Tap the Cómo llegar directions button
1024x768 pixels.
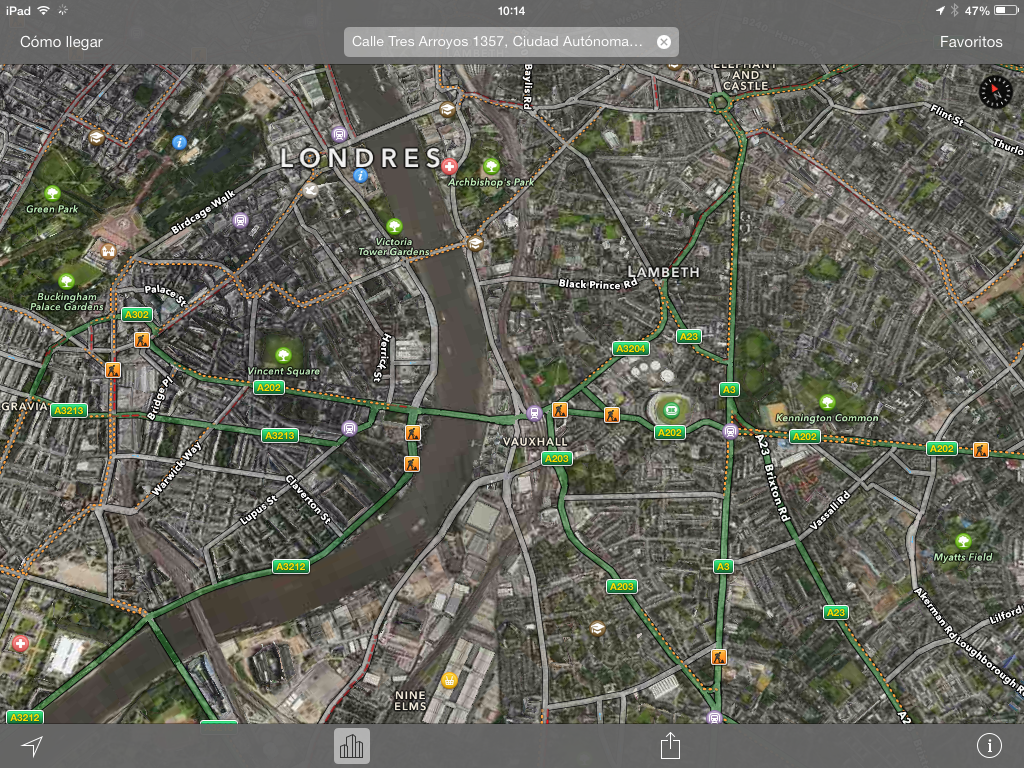pyautogui.click(x=61, y=42)
